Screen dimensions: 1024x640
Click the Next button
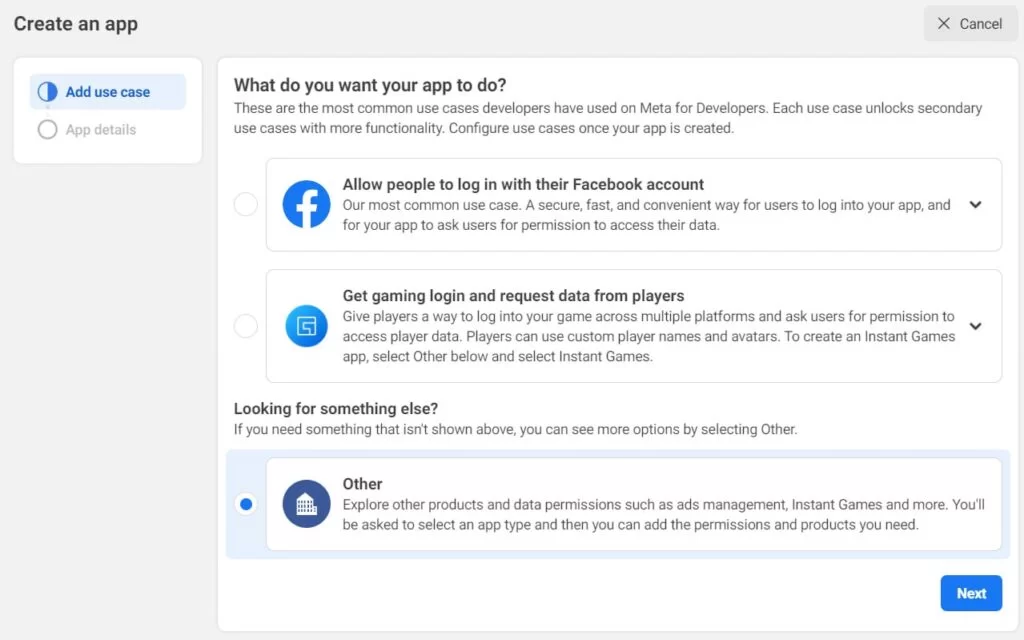(971, 593)
